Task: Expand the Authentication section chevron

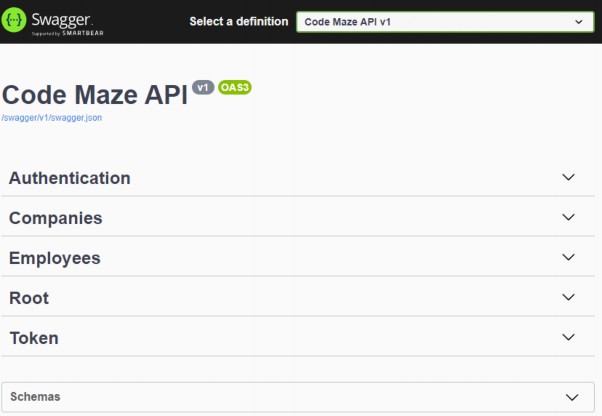Action: [x=568, y=177]
